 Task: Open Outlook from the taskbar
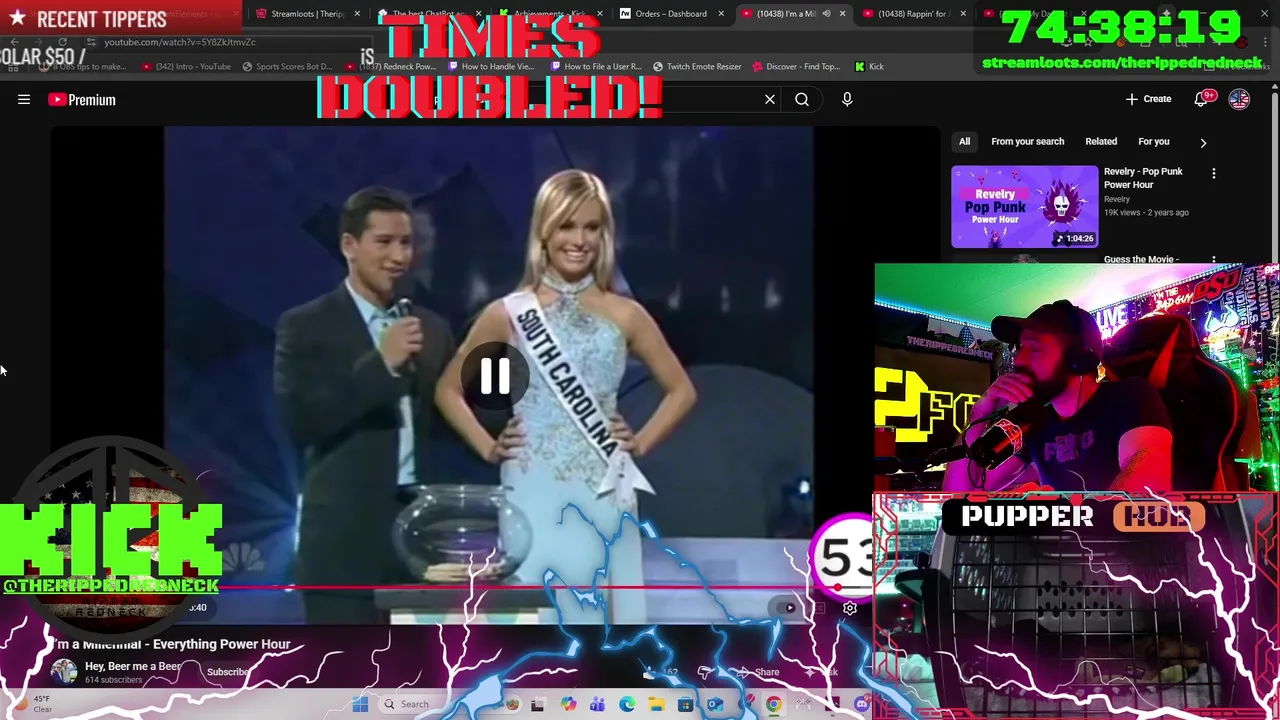[715, 705]
